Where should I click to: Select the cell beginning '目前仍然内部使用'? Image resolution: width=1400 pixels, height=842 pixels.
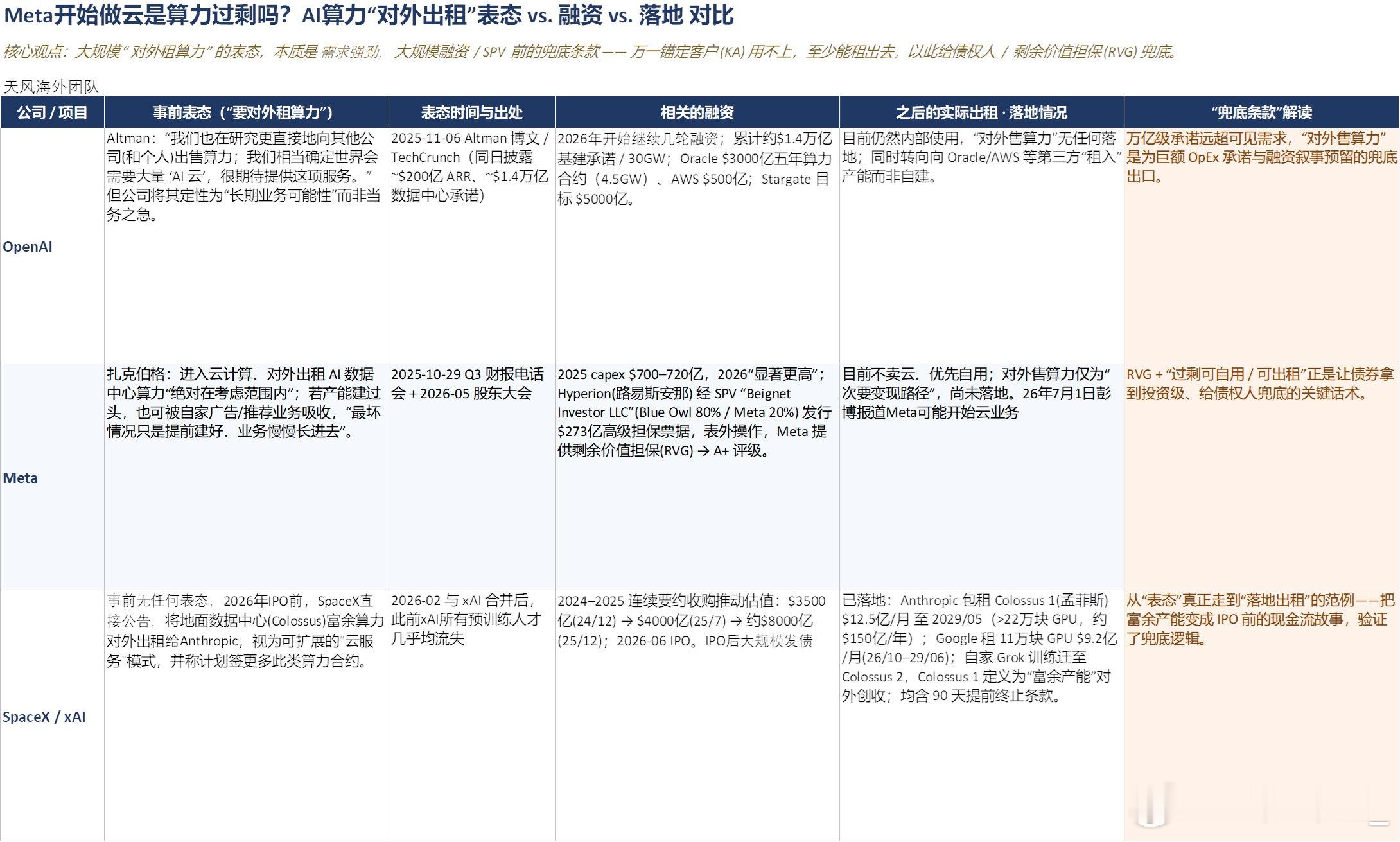pos(982,246)
